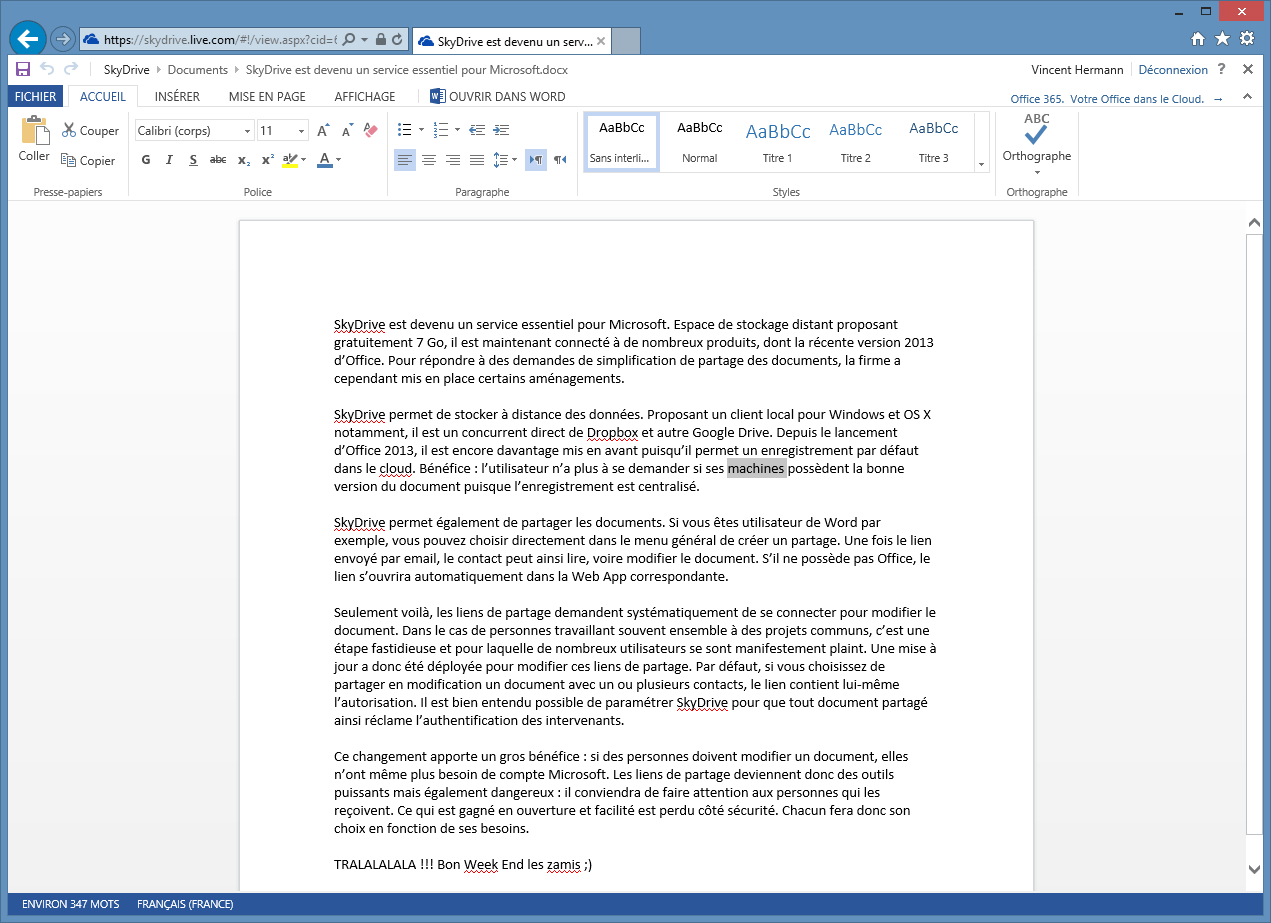Image resolution: width=1271 pixels, height=923 pixels.
Task: Click the clear formatting eraser icon
Action: coord(371,130)
